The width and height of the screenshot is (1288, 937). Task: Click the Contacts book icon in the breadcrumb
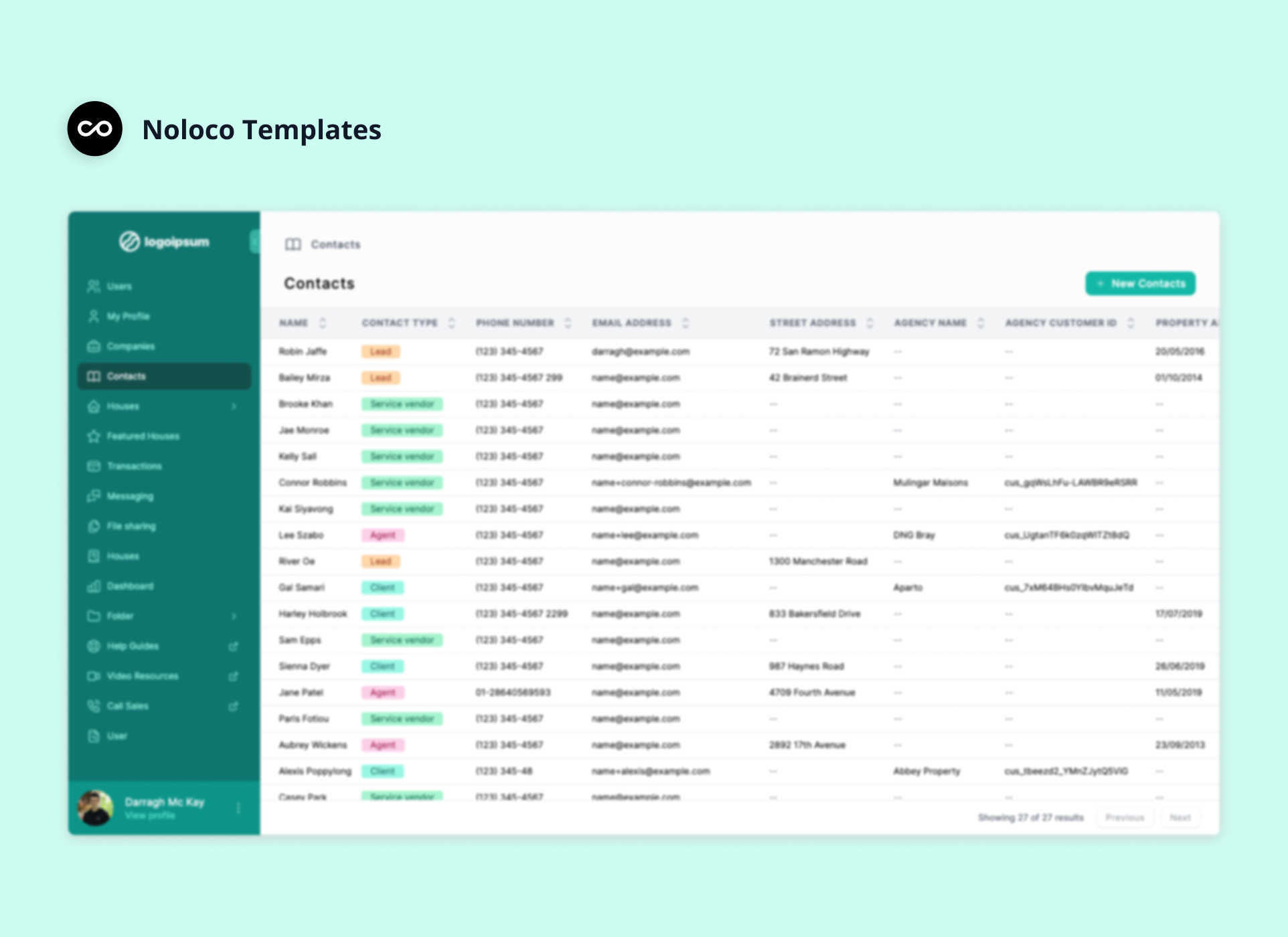point(293,244)
